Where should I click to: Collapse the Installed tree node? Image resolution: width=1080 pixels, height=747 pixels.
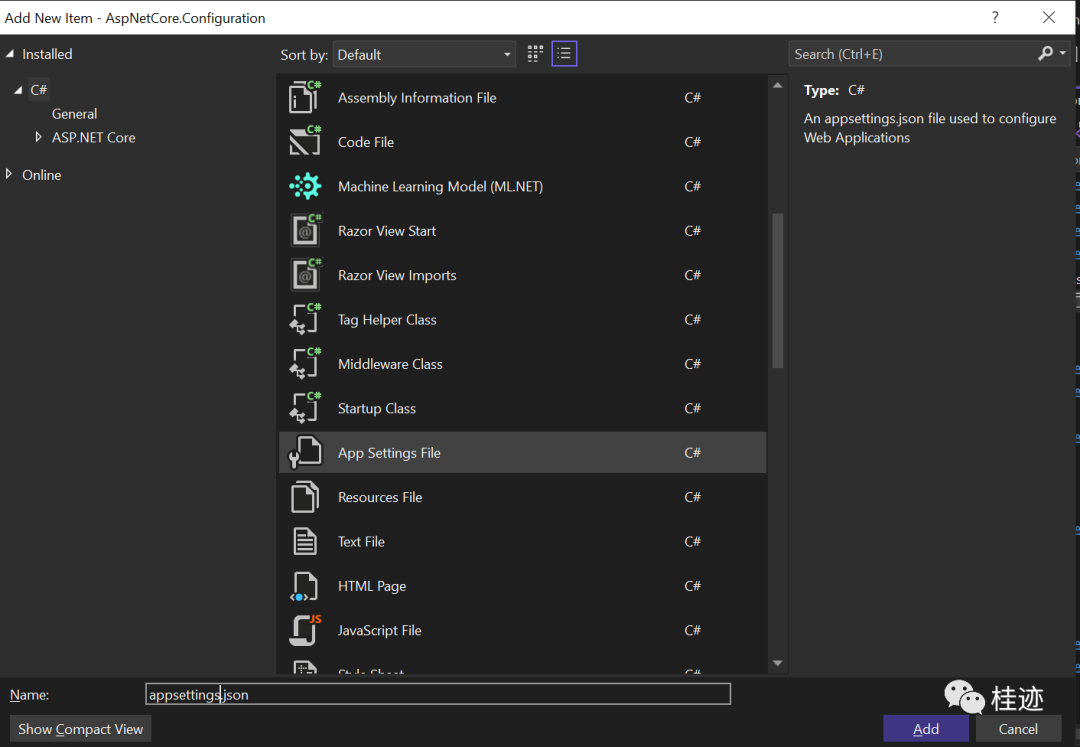[x=10, y=54]
